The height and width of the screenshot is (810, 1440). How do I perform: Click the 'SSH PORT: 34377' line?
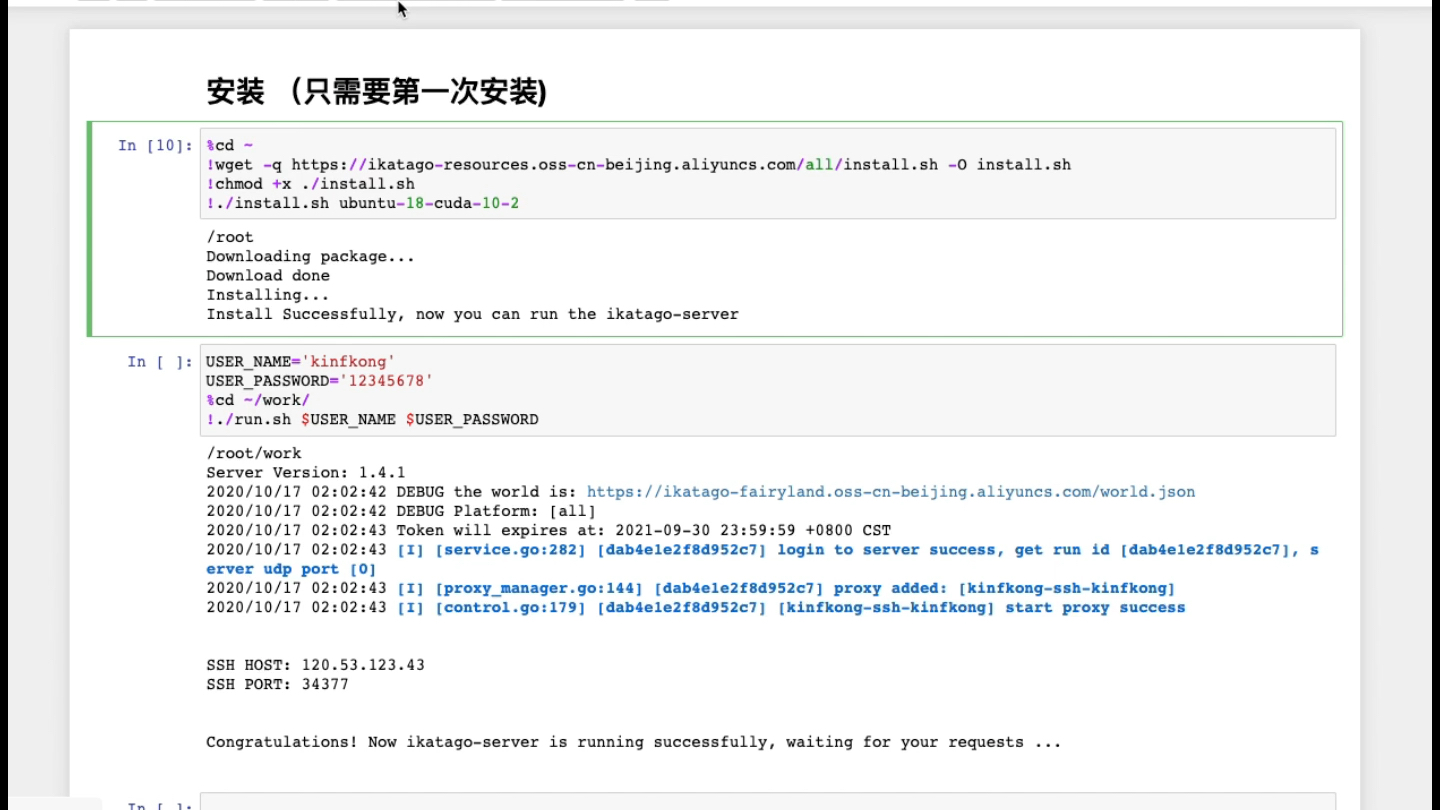tap(277, 685)
